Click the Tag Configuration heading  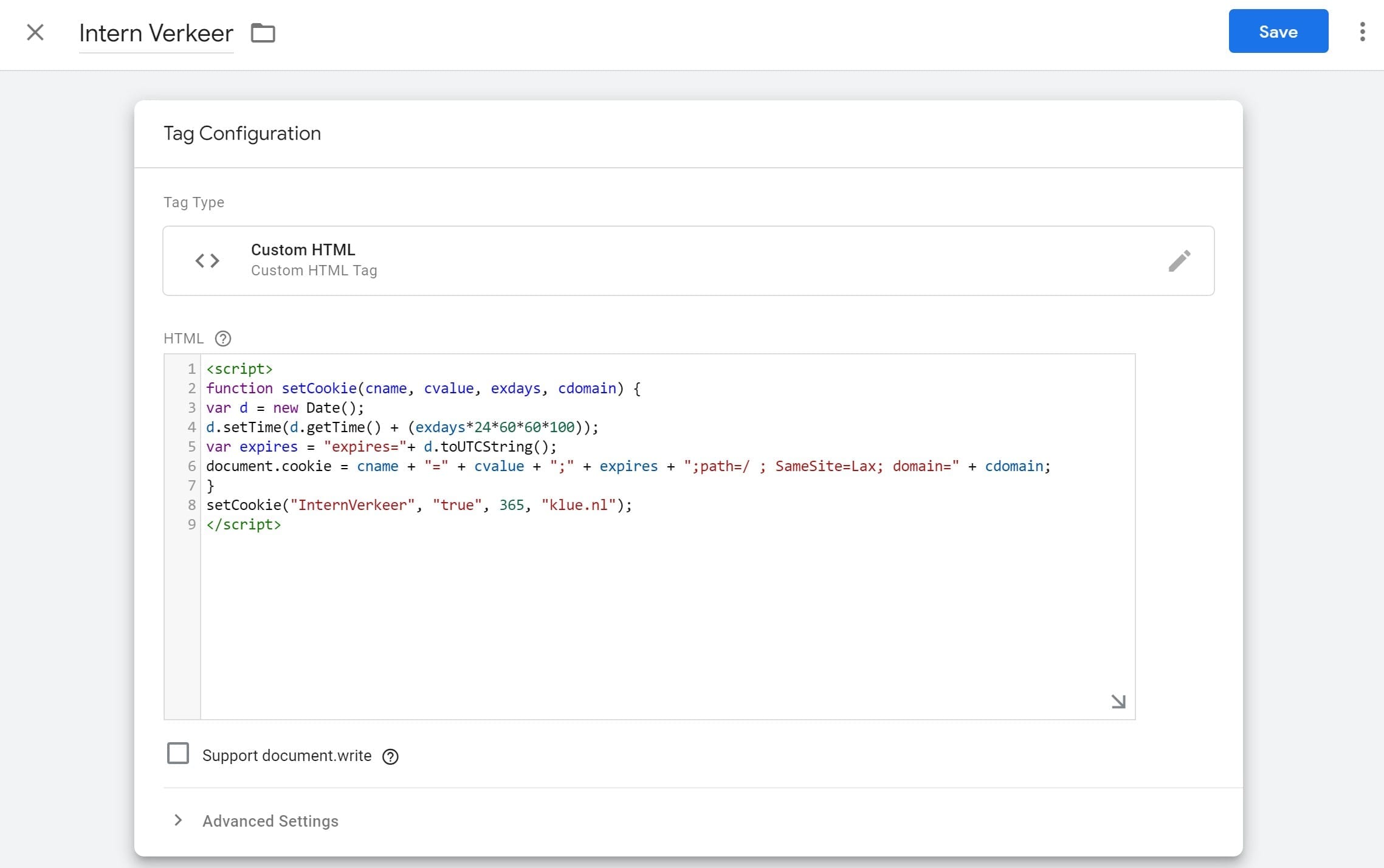click(x=242, y=133)
